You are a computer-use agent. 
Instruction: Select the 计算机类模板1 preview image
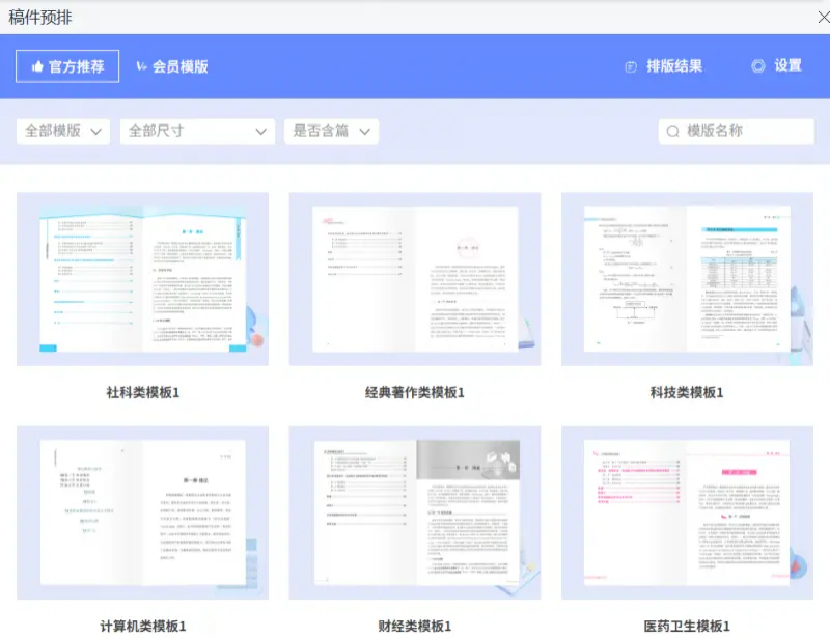[142, 513]
